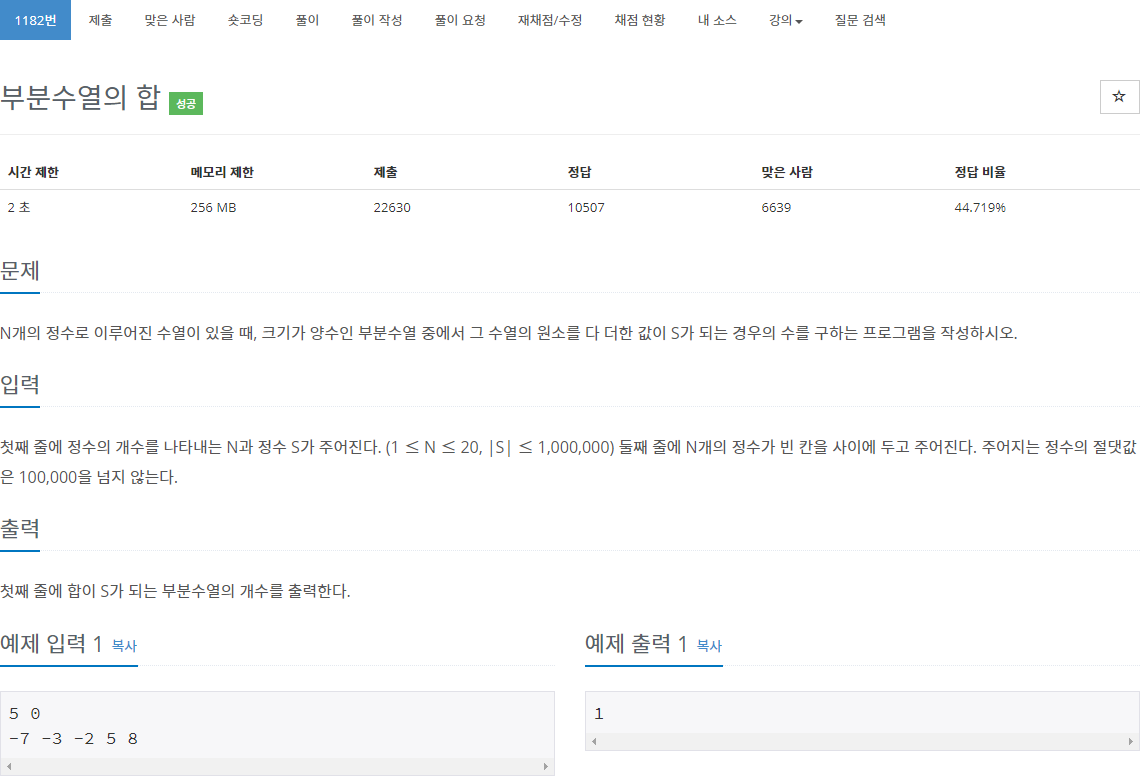Click the 출력 section heading
The image size is (1141, 778).
[x=20, y=528]
